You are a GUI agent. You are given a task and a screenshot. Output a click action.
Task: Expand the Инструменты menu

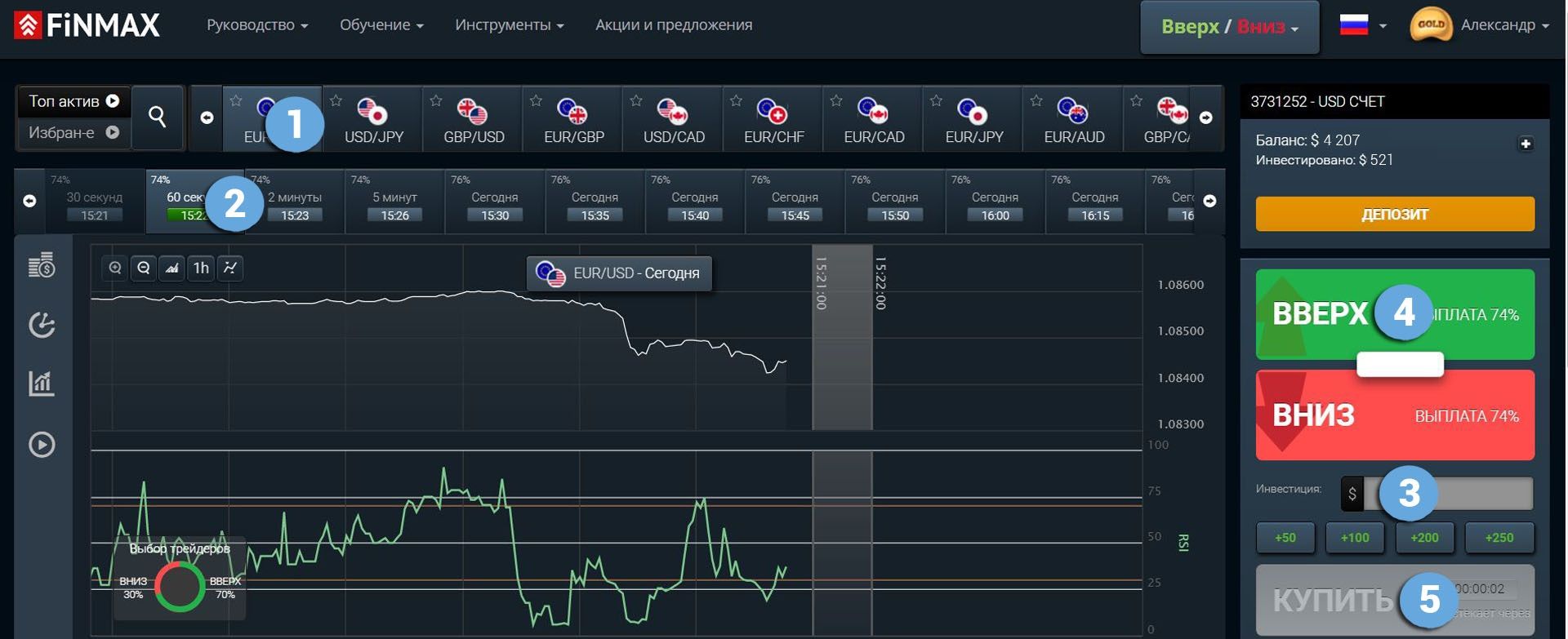tap(510, 25)
